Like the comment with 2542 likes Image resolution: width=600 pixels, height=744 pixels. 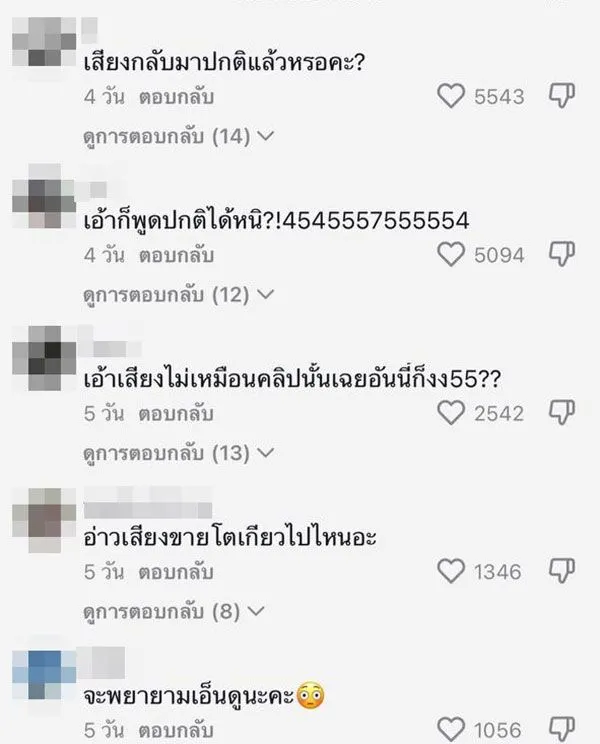(x=450, y=413)
